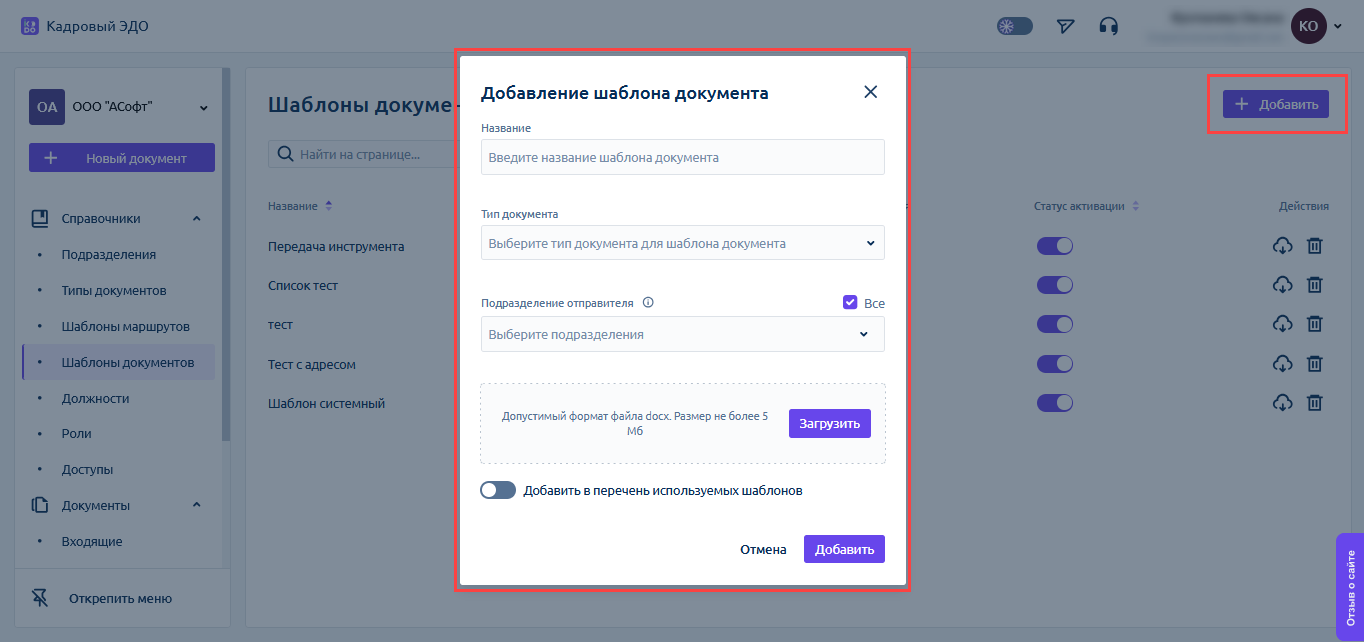
Task: Delete the Список тест template
Action: 1315,285
